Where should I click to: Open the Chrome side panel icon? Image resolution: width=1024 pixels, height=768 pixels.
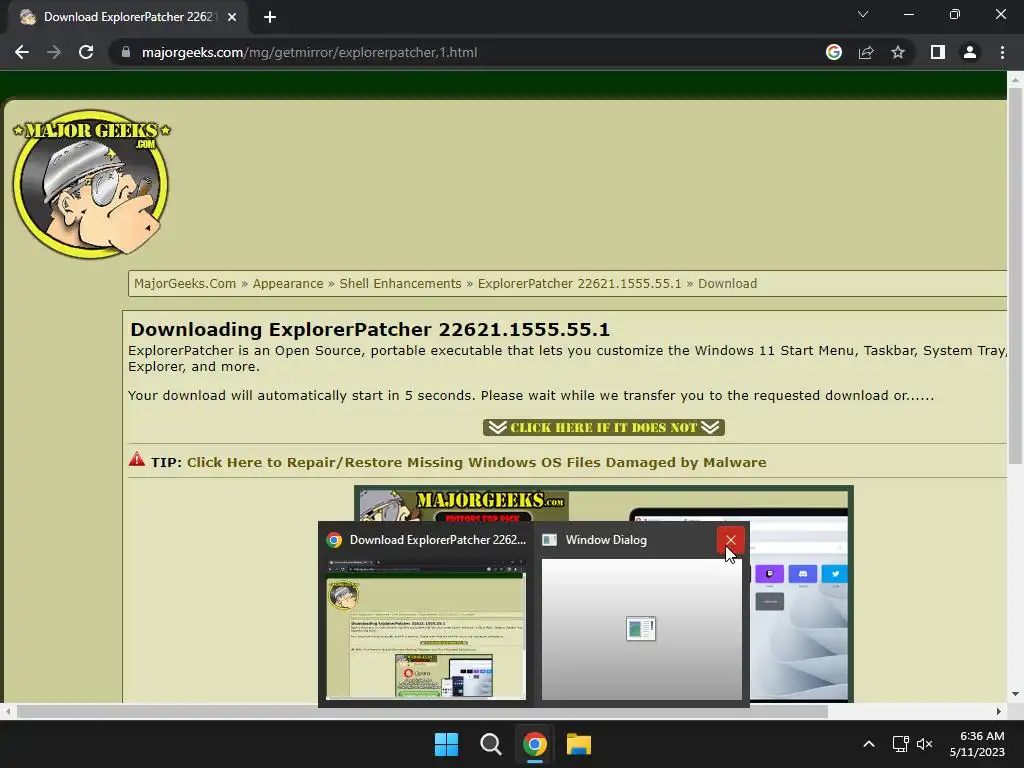938,52
